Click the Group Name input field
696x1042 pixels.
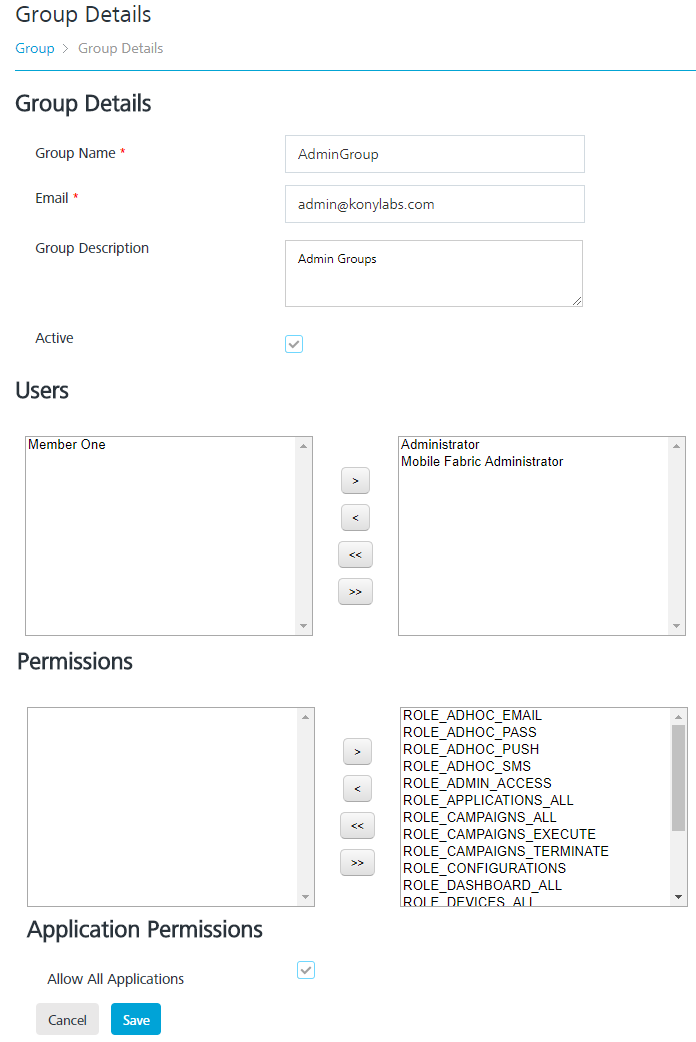pos(434,154)
